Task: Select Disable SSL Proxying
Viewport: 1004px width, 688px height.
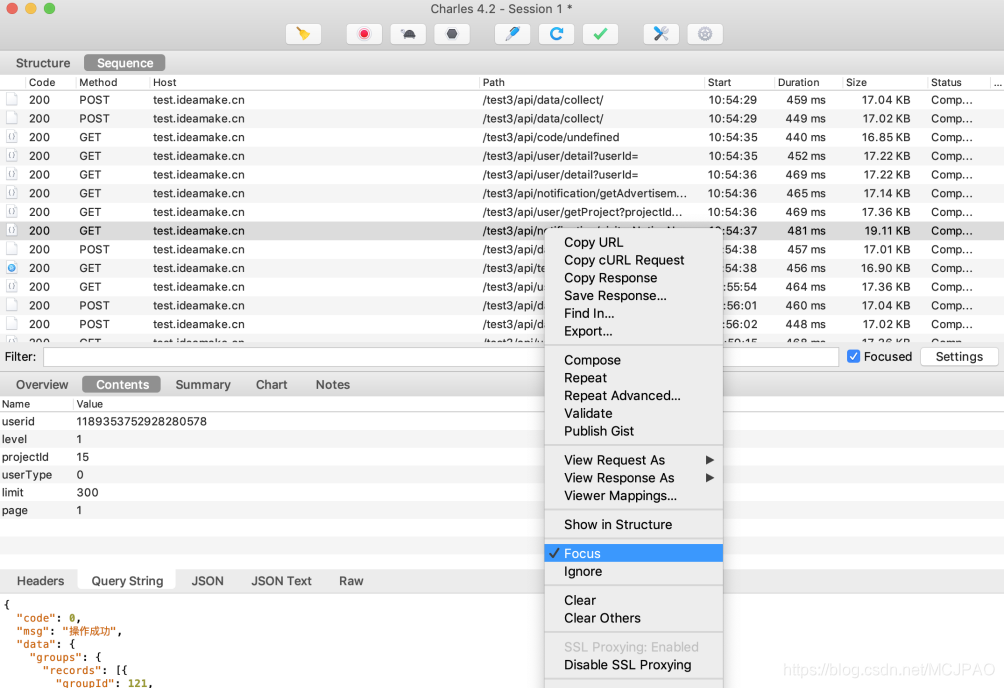Action: coord(628,665)
